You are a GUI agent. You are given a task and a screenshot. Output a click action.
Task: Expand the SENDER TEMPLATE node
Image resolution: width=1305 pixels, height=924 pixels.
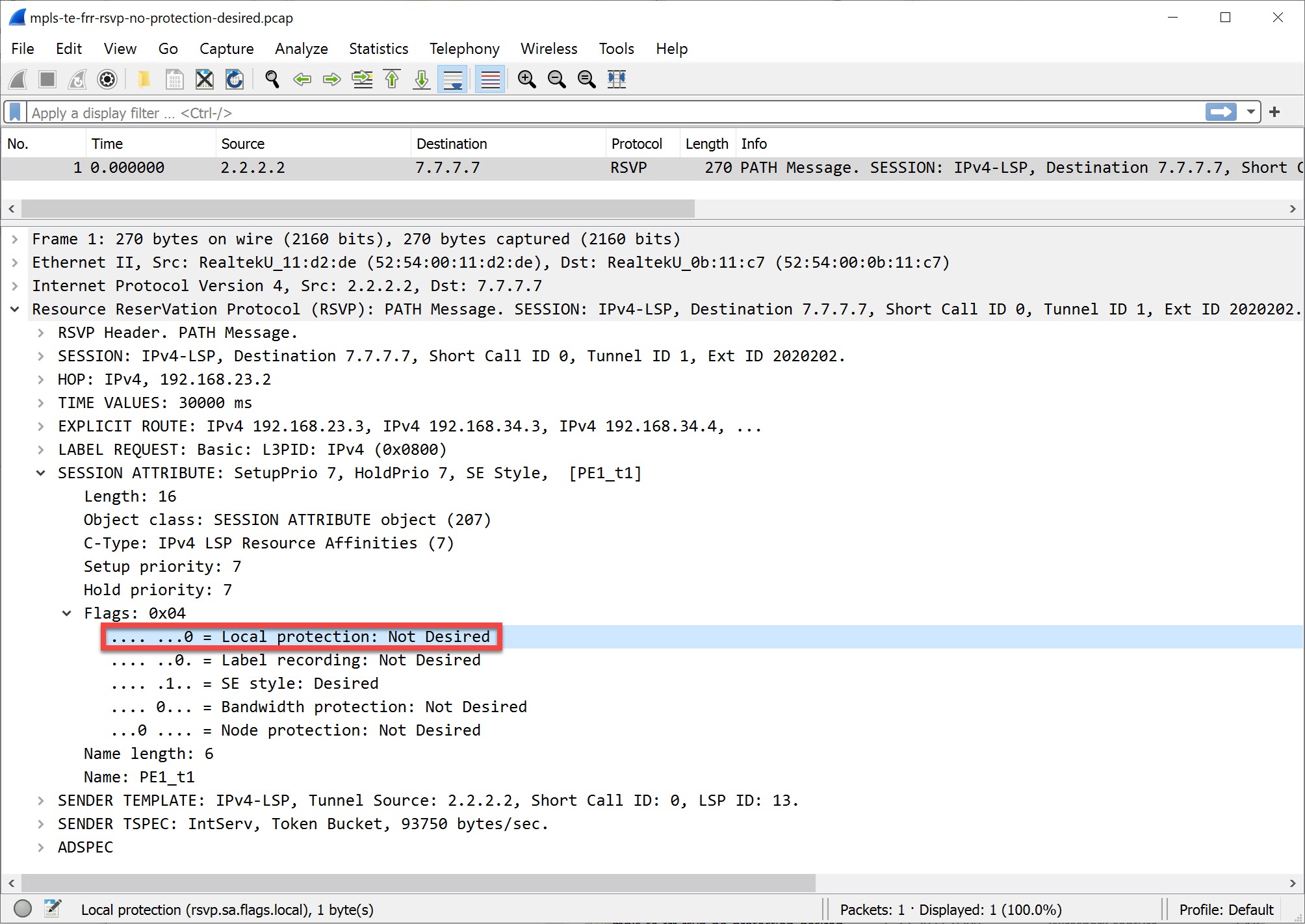coord(40,801)
